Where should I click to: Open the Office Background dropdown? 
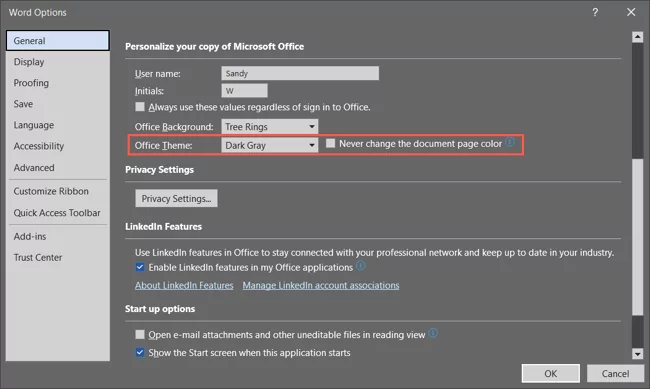tap(269, 126)
